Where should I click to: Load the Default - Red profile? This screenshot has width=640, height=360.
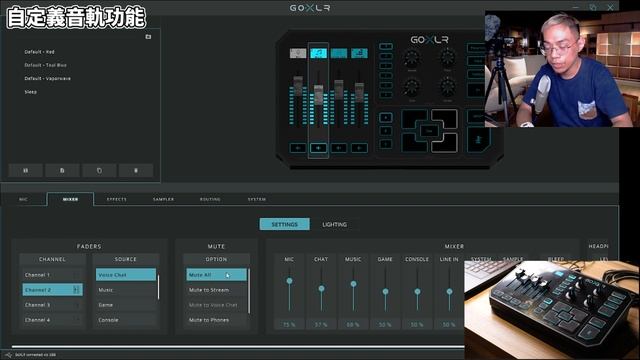39,52
